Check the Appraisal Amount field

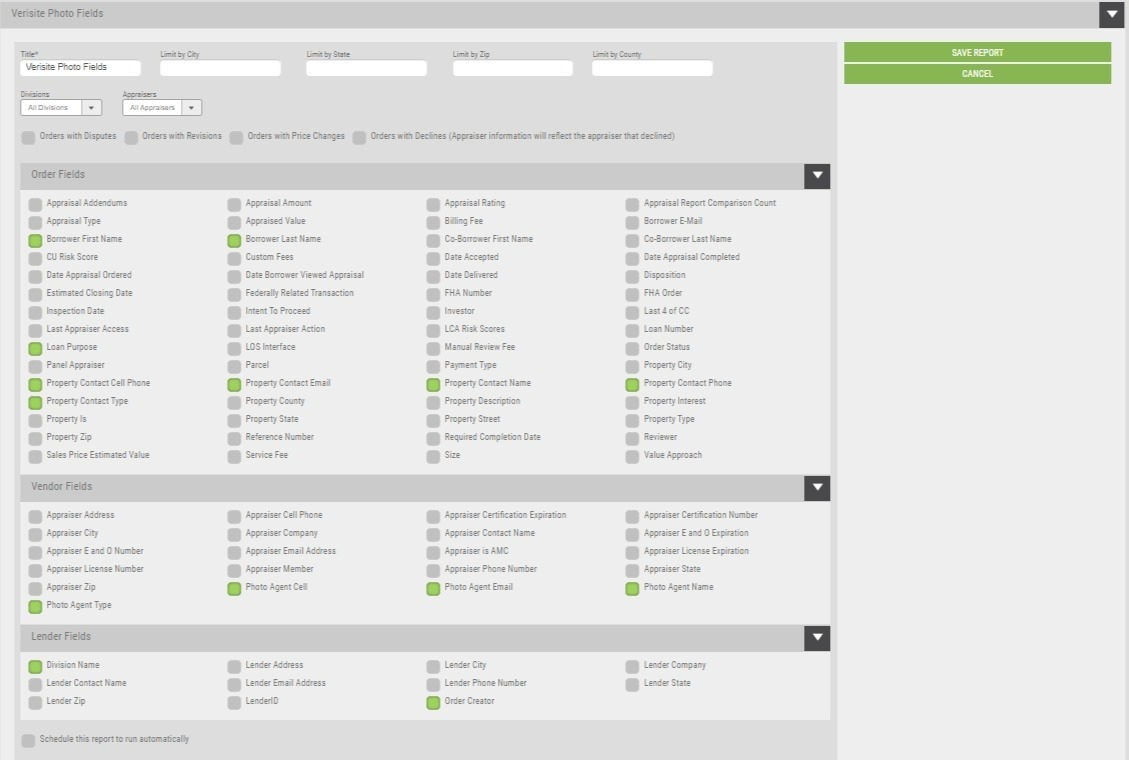point(234,204)
